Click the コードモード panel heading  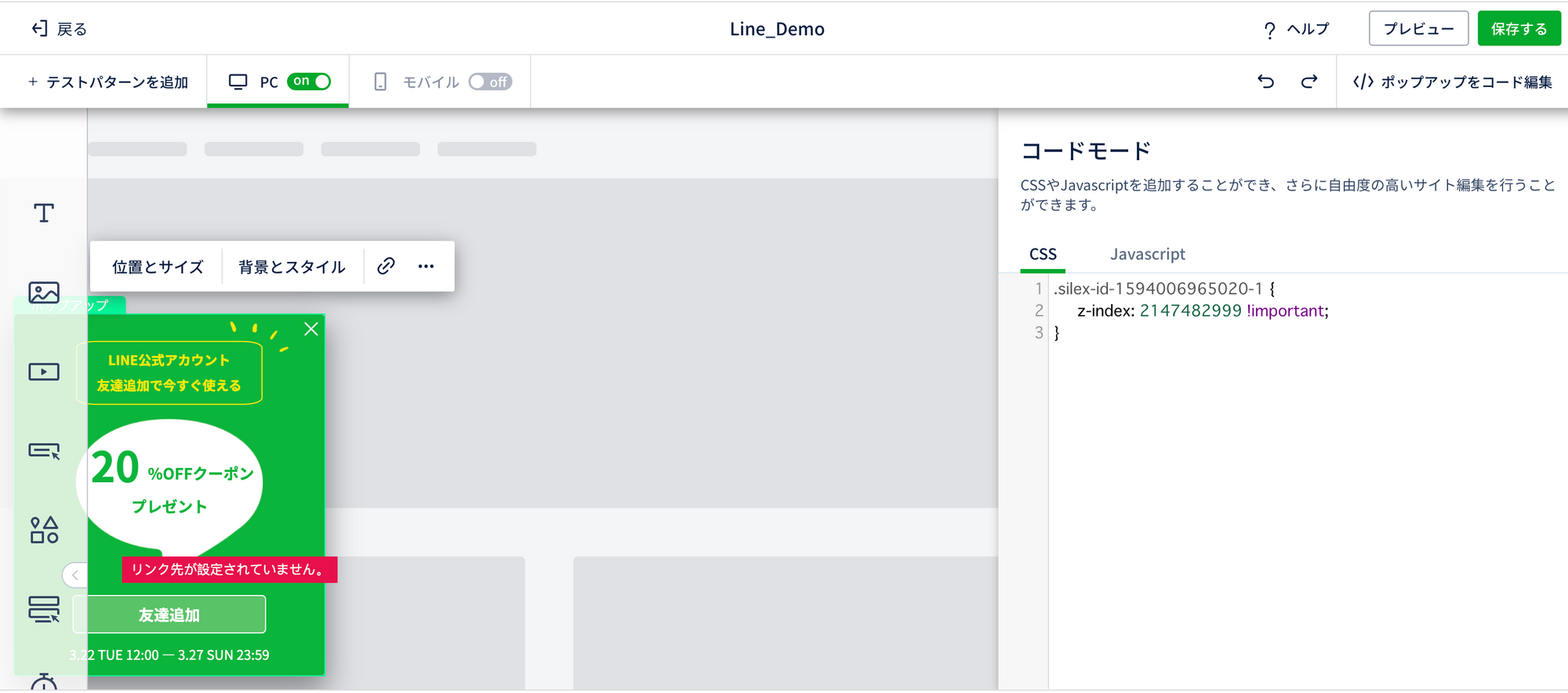(1086, 151)
